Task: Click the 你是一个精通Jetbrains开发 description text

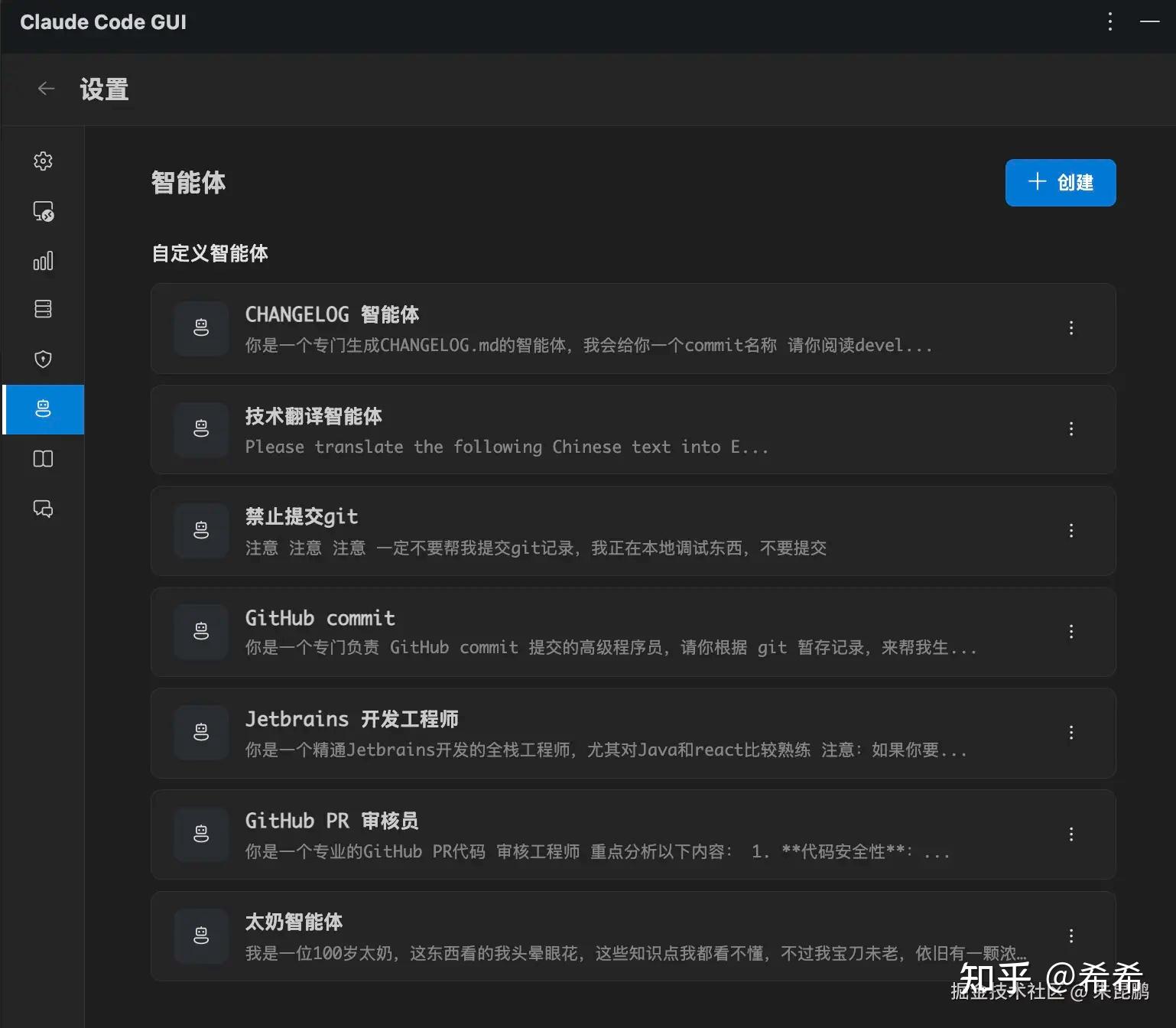Action: click(606, 750)
